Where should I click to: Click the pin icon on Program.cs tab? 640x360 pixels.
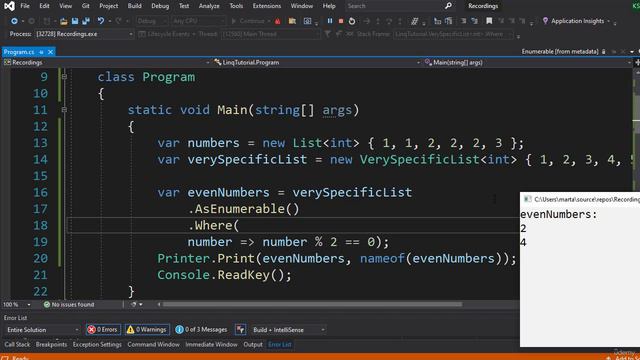click(x=41, y=52)
